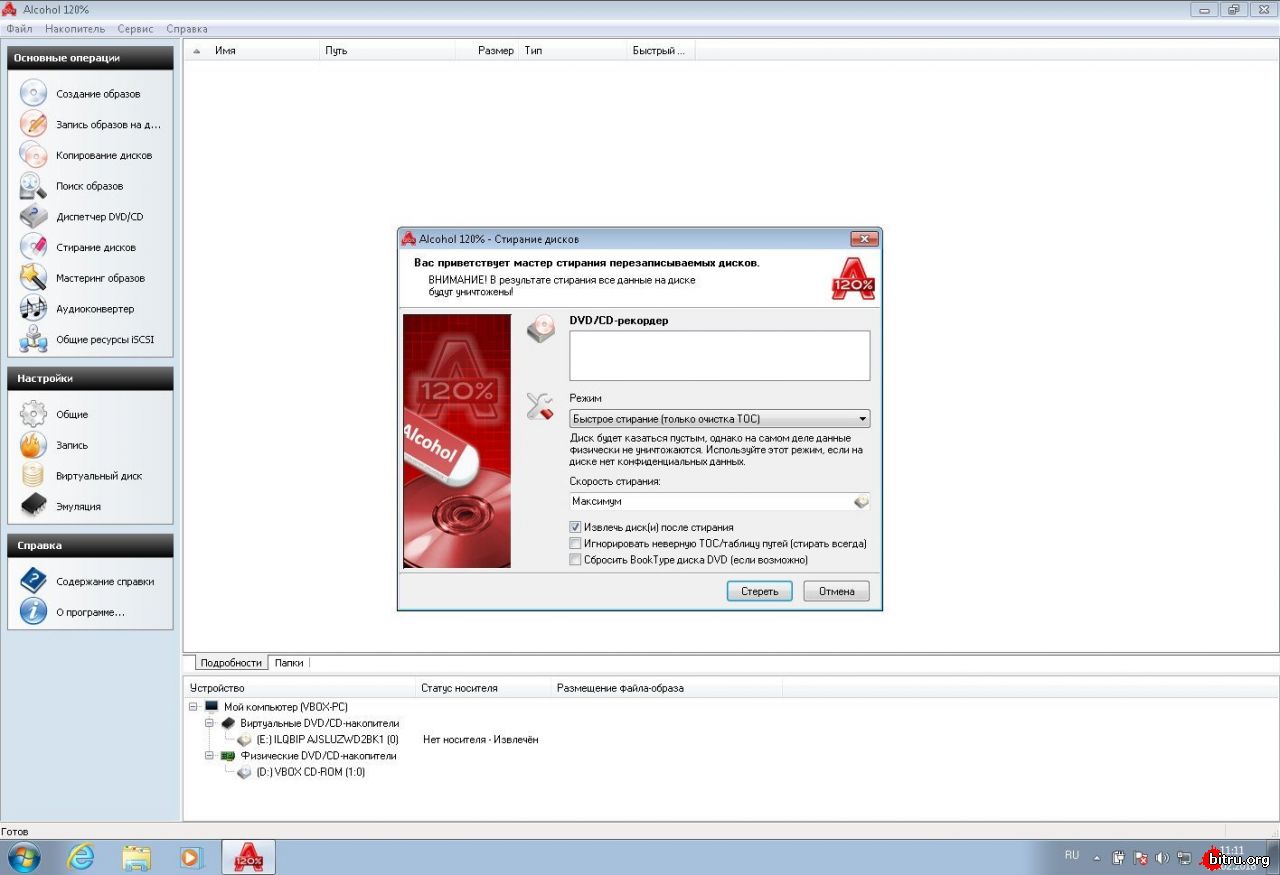Open the Windows Start menu

23,857
